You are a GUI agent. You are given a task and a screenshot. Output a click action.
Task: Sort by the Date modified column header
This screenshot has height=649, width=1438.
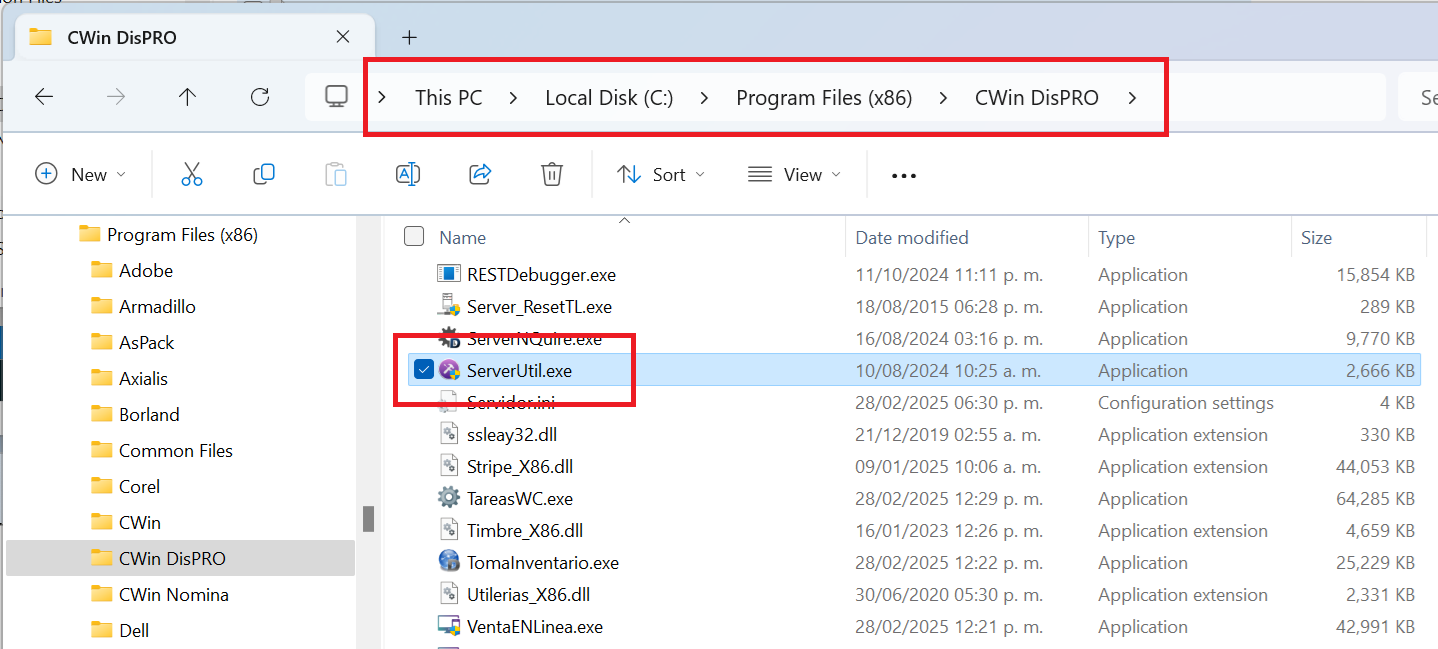pyautogui.click(x=912, y=237)
